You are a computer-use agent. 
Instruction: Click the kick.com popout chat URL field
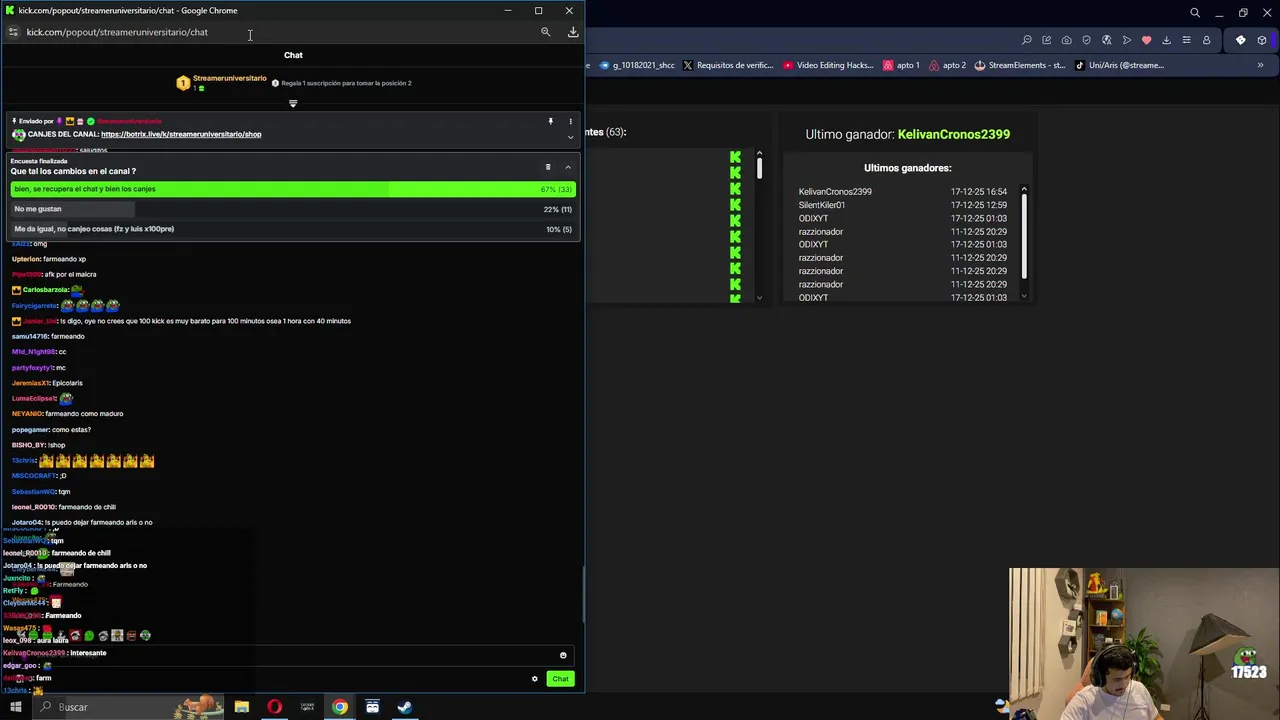117,32
